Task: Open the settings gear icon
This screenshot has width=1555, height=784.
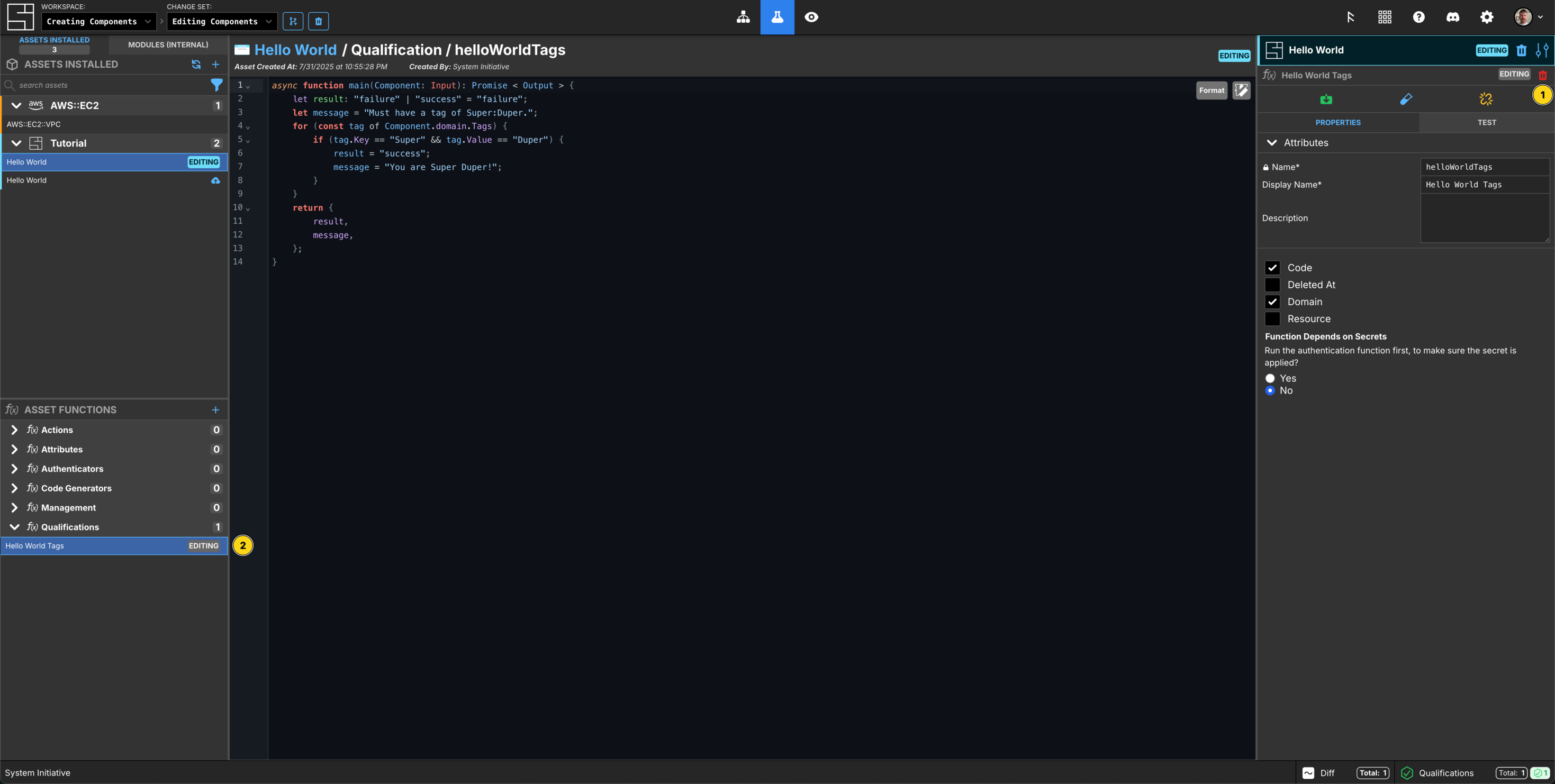Action: tap(1486, 17)
